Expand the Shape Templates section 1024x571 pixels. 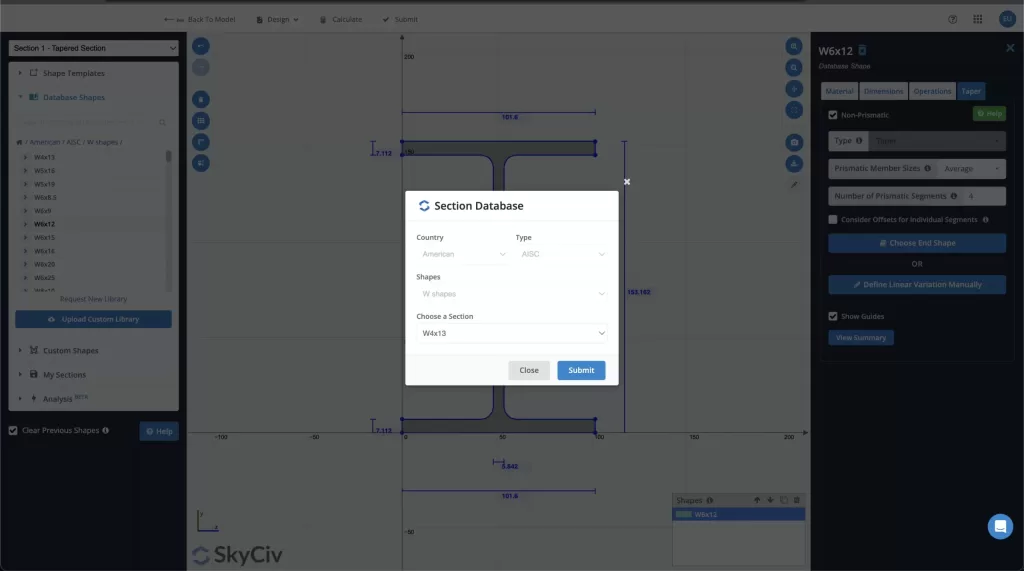pyautogui.click(x=73, y=73)
